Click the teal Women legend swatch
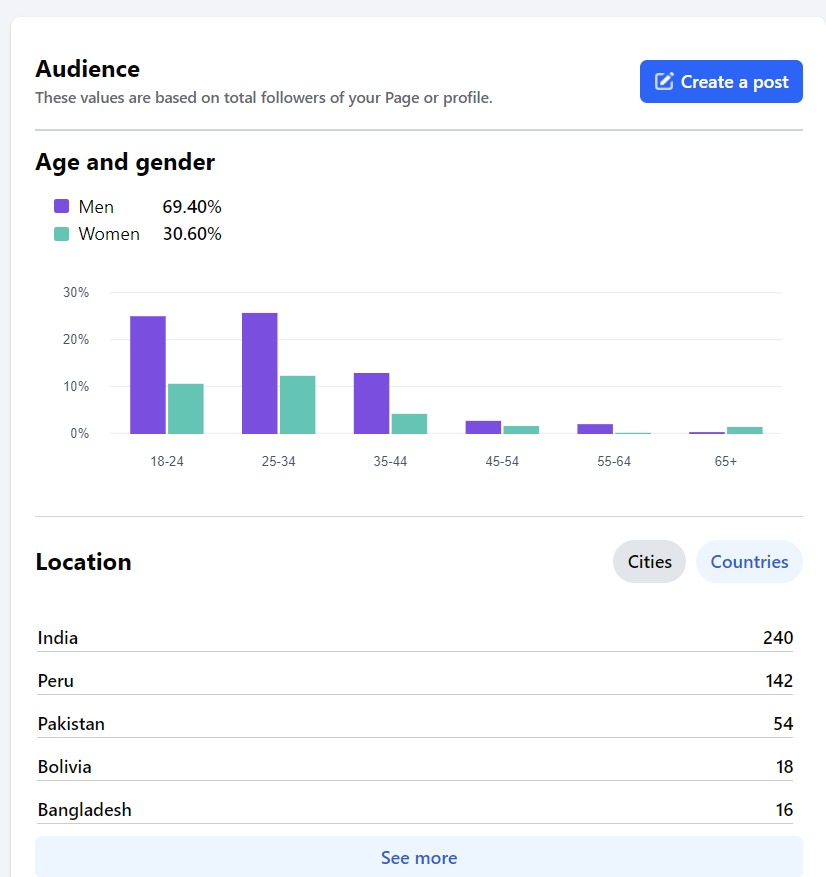This screenshot has width=826, height=877. point(62,234)
